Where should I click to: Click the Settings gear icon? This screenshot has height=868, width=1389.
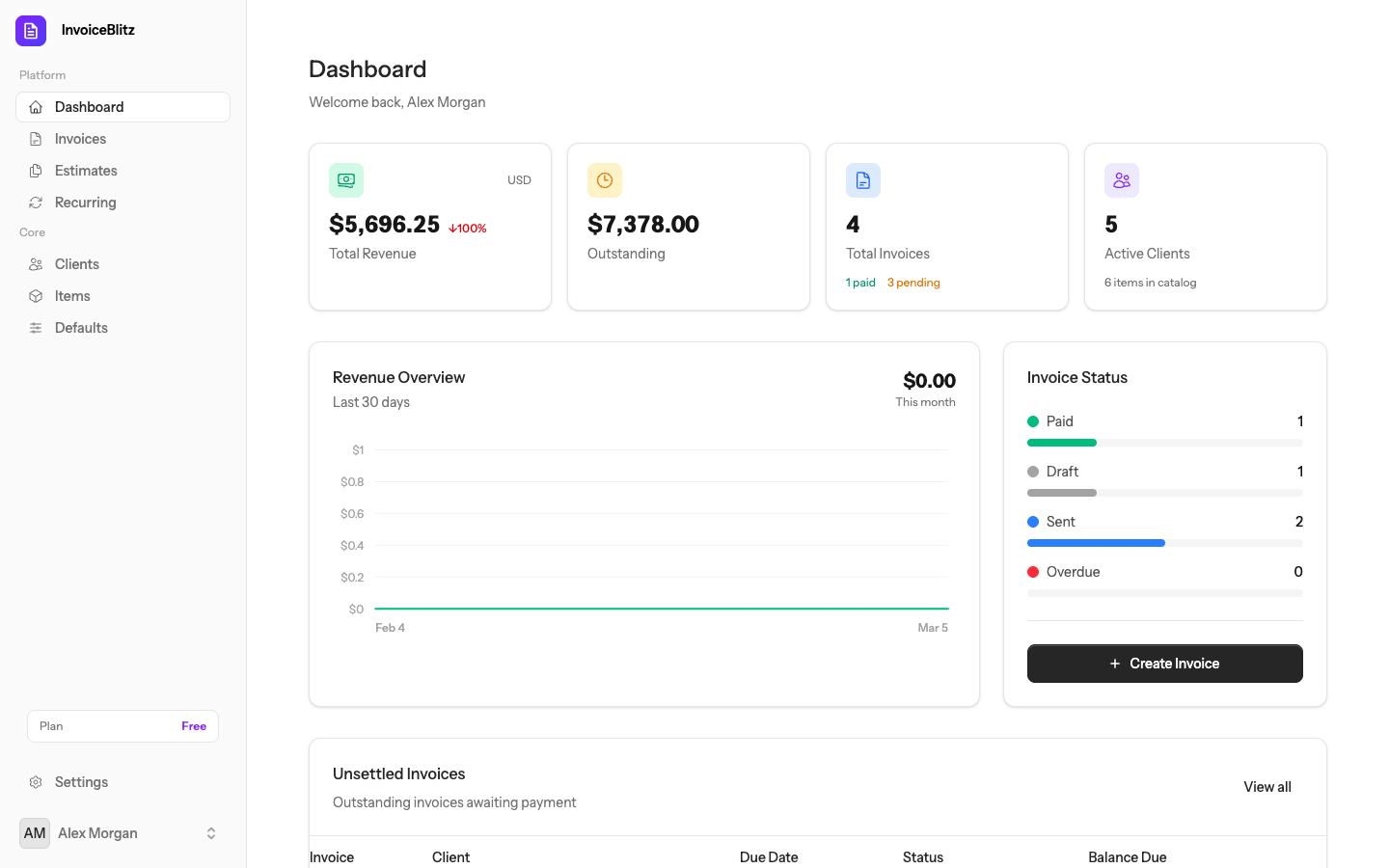click(x=37, y=781)
